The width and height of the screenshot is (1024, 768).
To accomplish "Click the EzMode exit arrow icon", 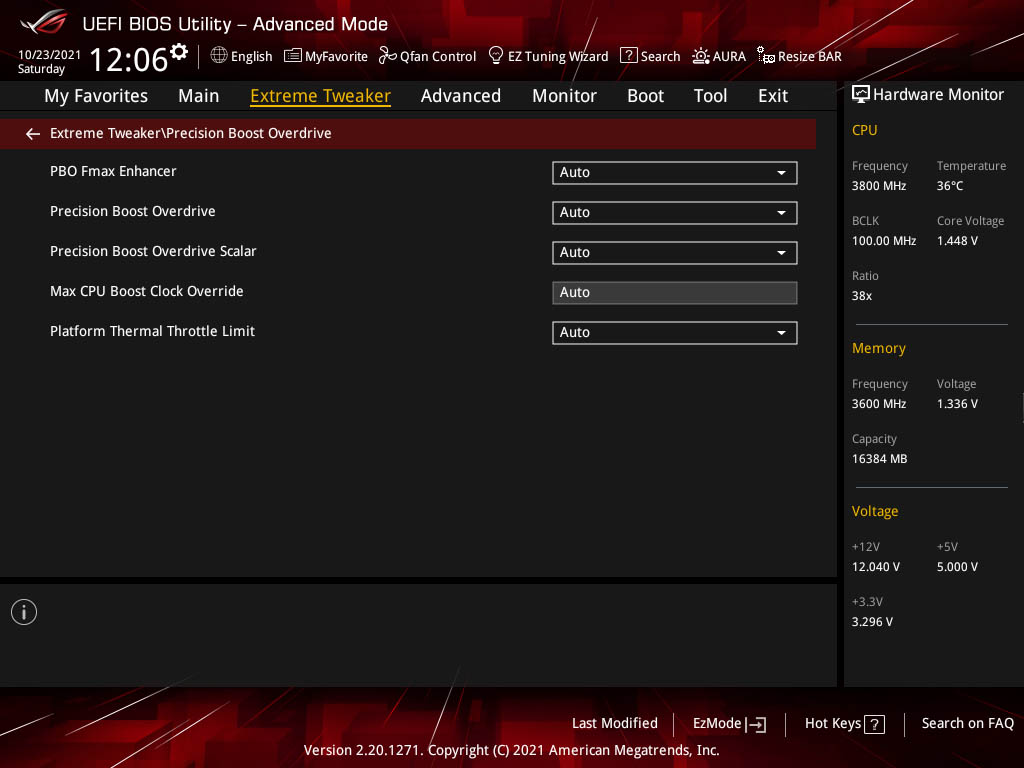I will [756, 724].
